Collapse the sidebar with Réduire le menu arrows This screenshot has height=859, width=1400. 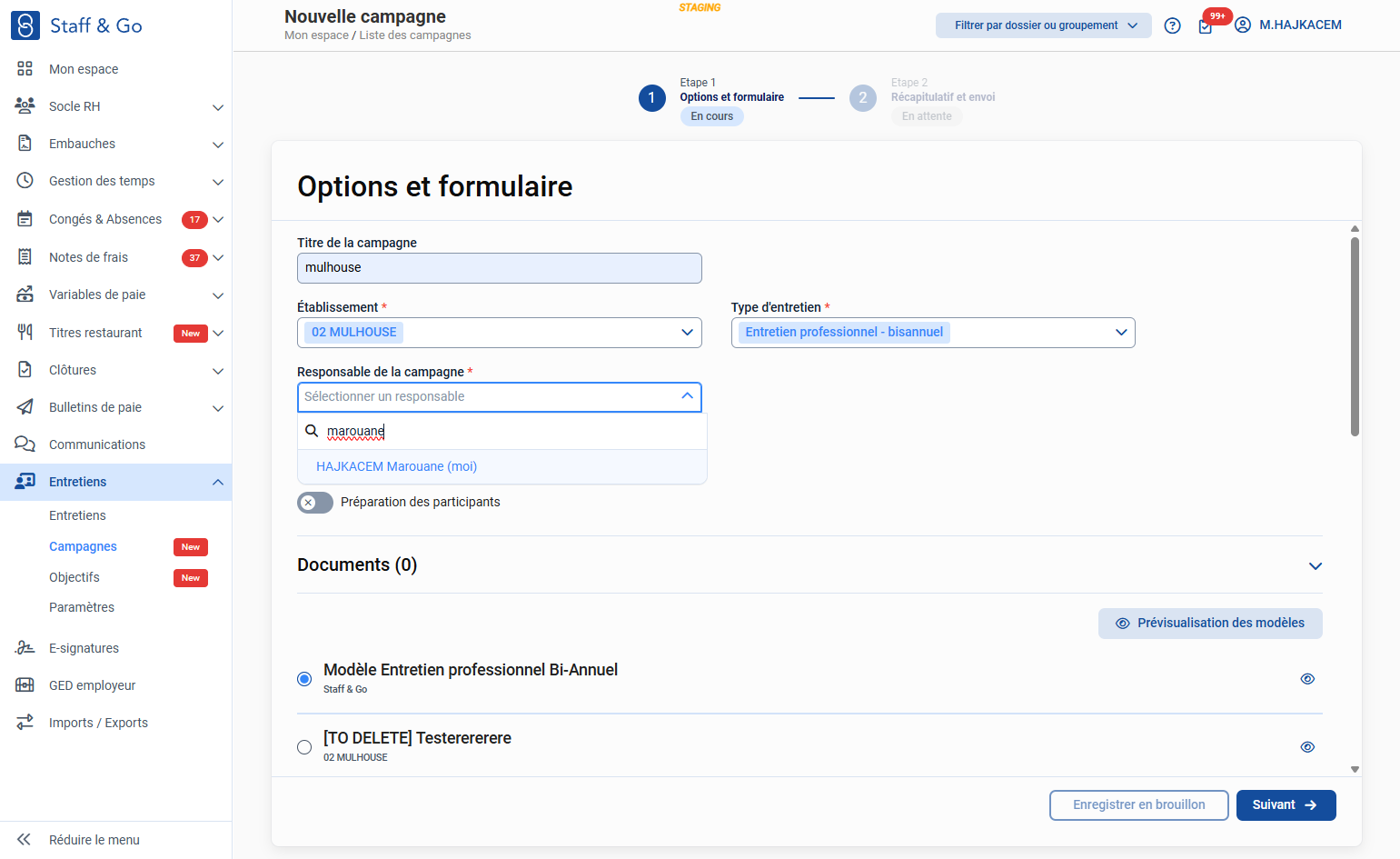(25, 840)
